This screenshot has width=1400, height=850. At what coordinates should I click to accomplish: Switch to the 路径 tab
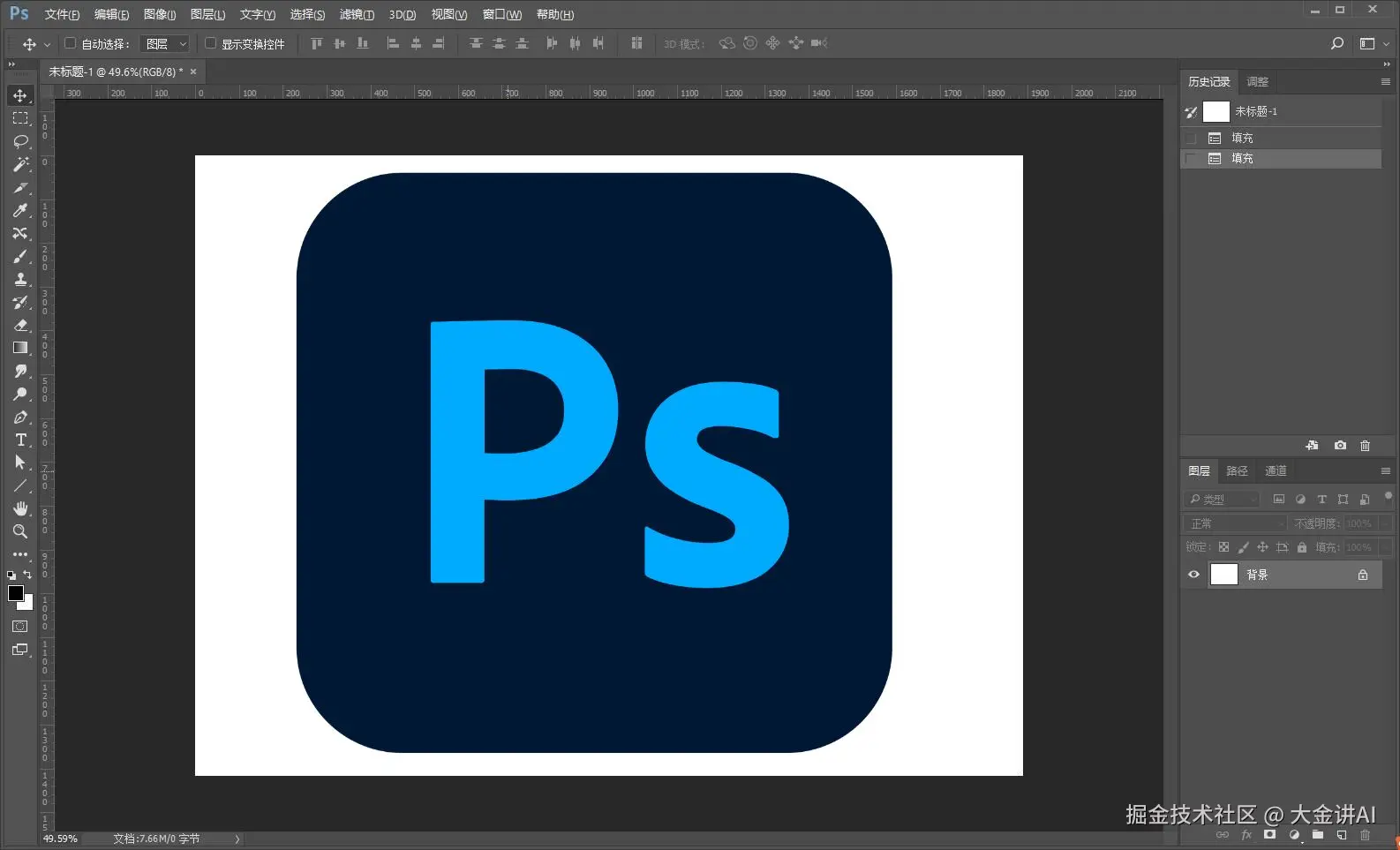tap(1237, 470)
